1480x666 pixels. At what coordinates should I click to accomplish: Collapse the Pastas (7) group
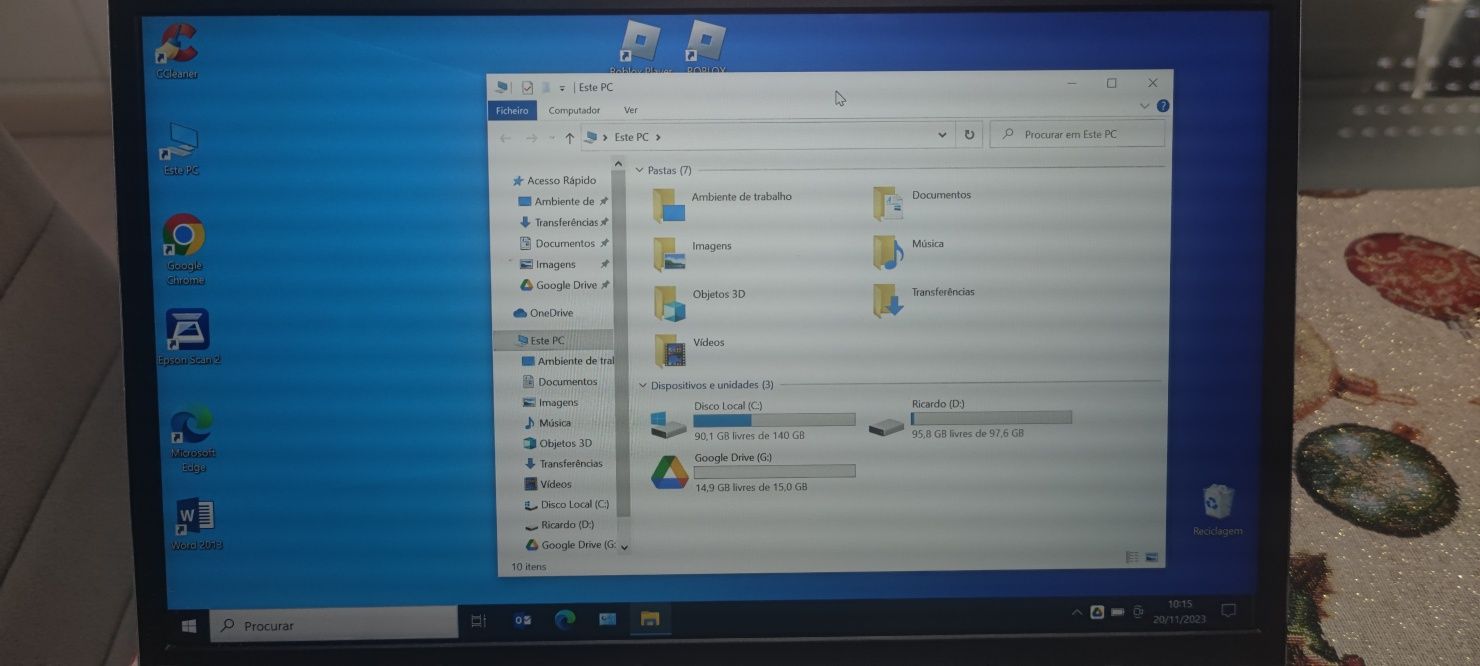[640, 170]
